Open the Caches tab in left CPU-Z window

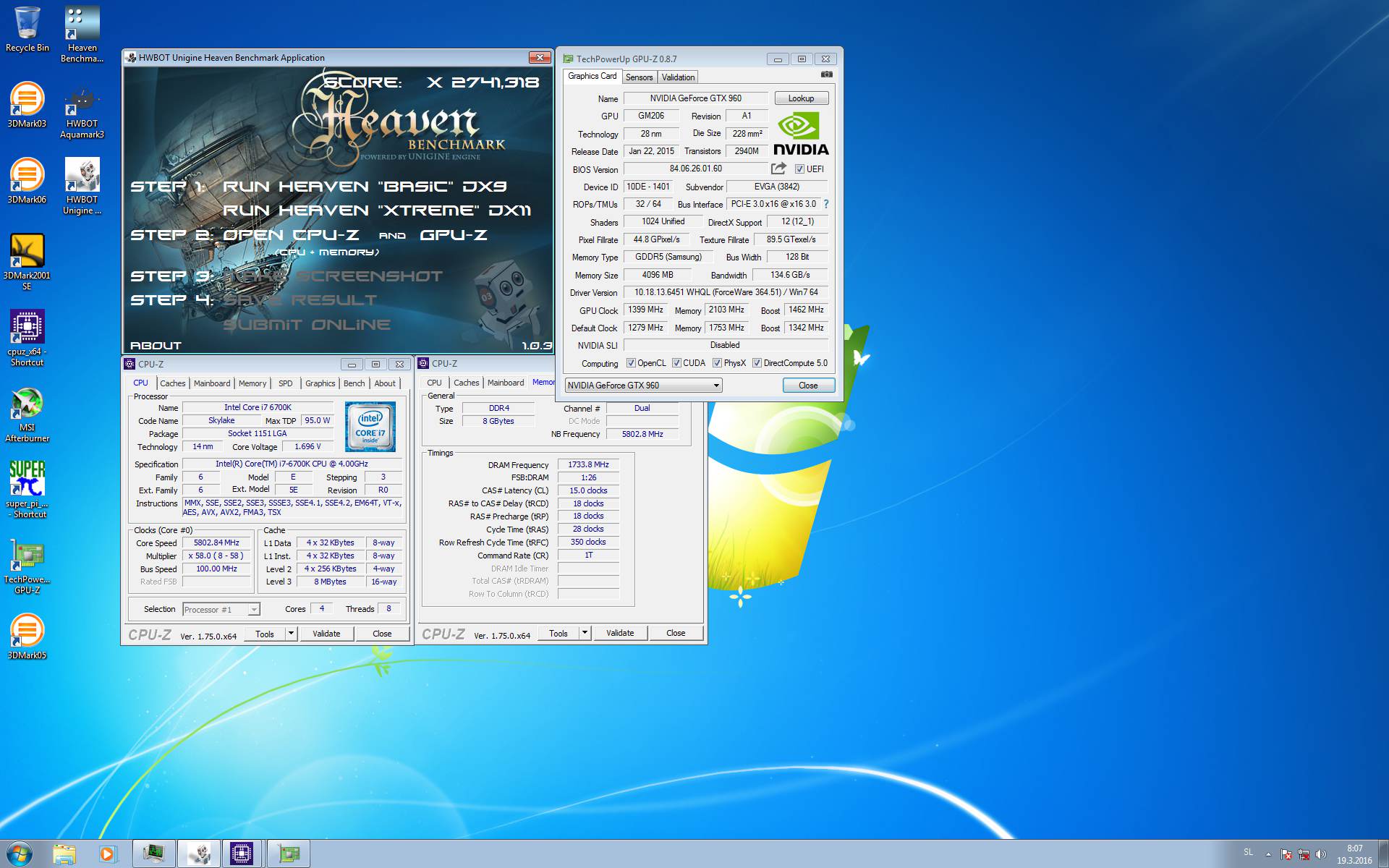pos(173,383)
